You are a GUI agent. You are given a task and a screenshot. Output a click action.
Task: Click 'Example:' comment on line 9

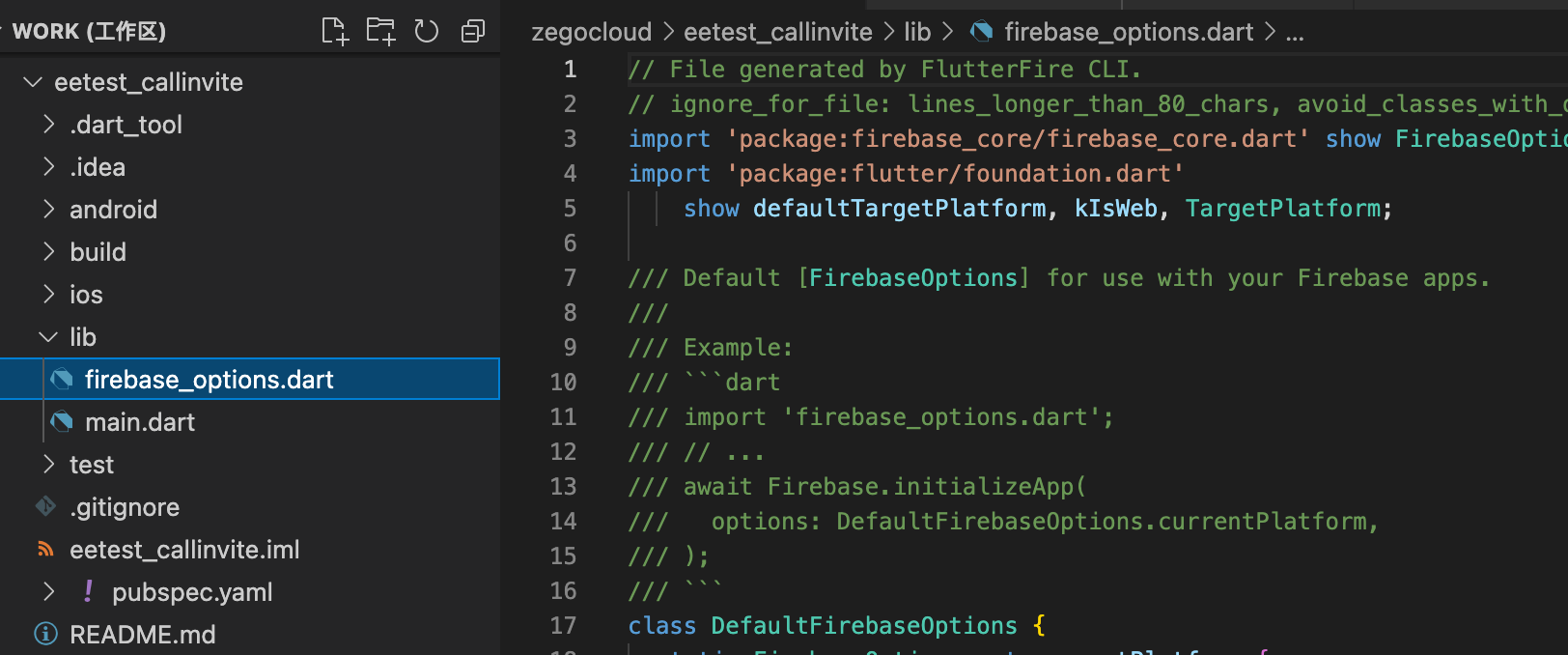click(x=739, y=348)
